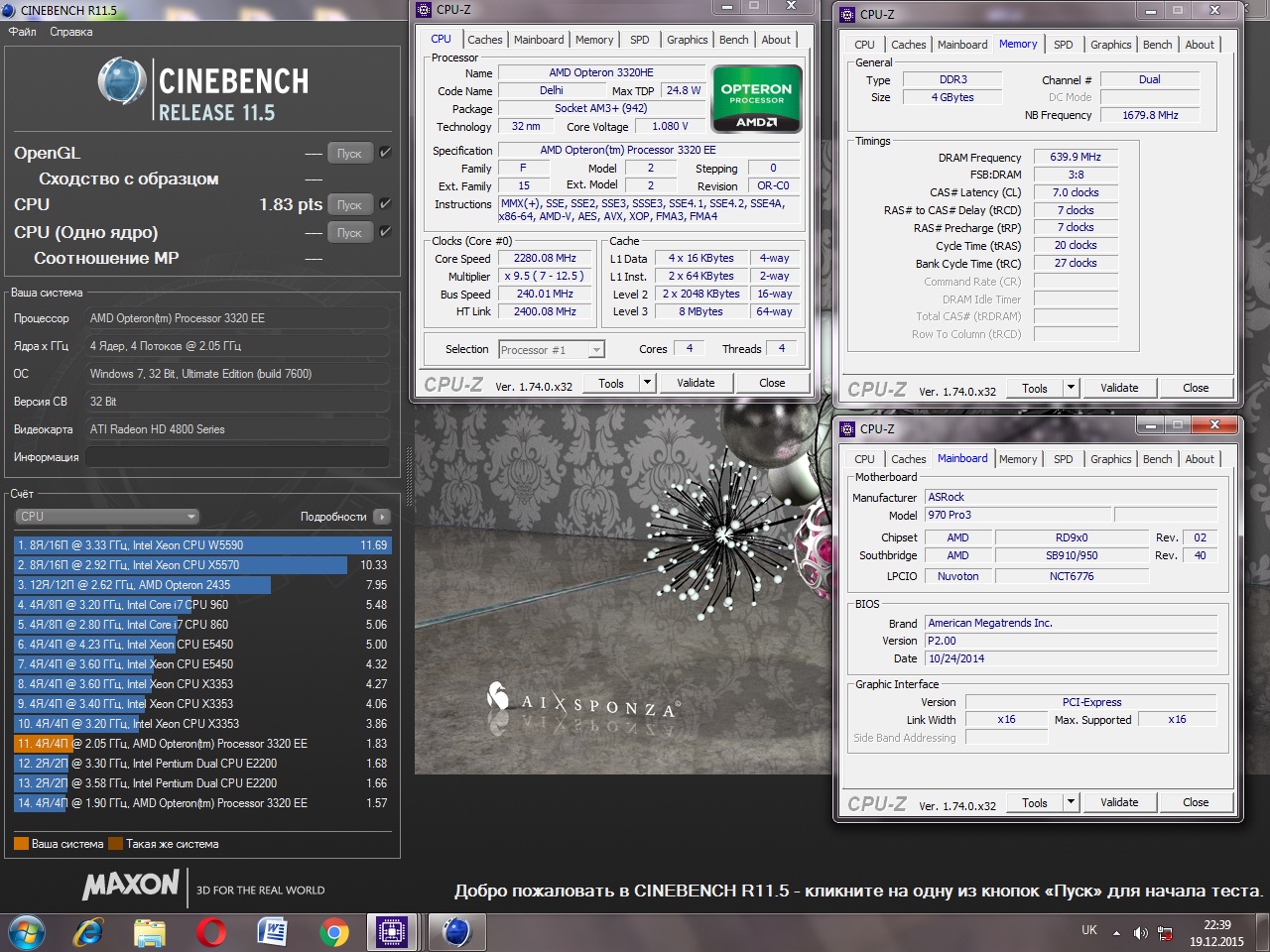1270x952 pixels.
Task: Toggle the OpenGL test checkbox
Action: pyautogui.click(x=385, y=153)
